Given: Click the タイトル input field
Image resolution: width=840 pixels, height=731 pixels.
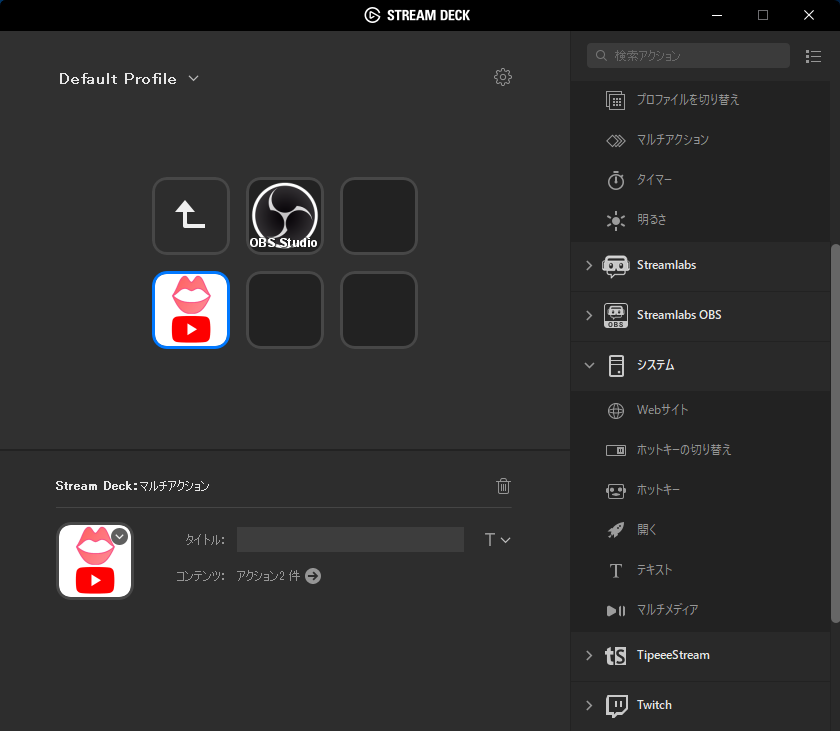Looking at the screenshot, I should click(350, 540).
